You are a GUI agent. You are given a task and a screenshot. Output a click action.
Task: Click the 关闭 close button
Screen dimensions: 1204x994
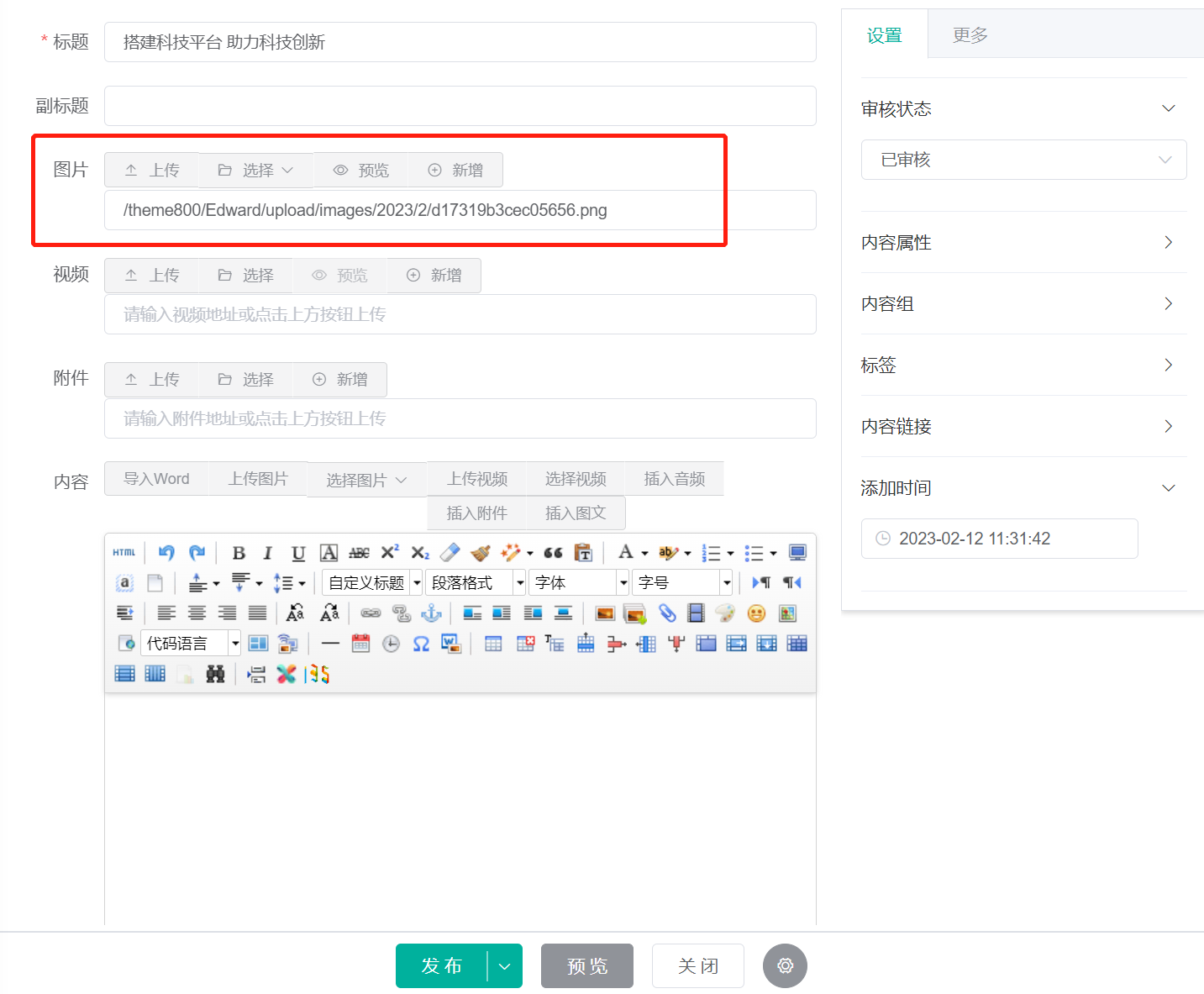(698, 966)
